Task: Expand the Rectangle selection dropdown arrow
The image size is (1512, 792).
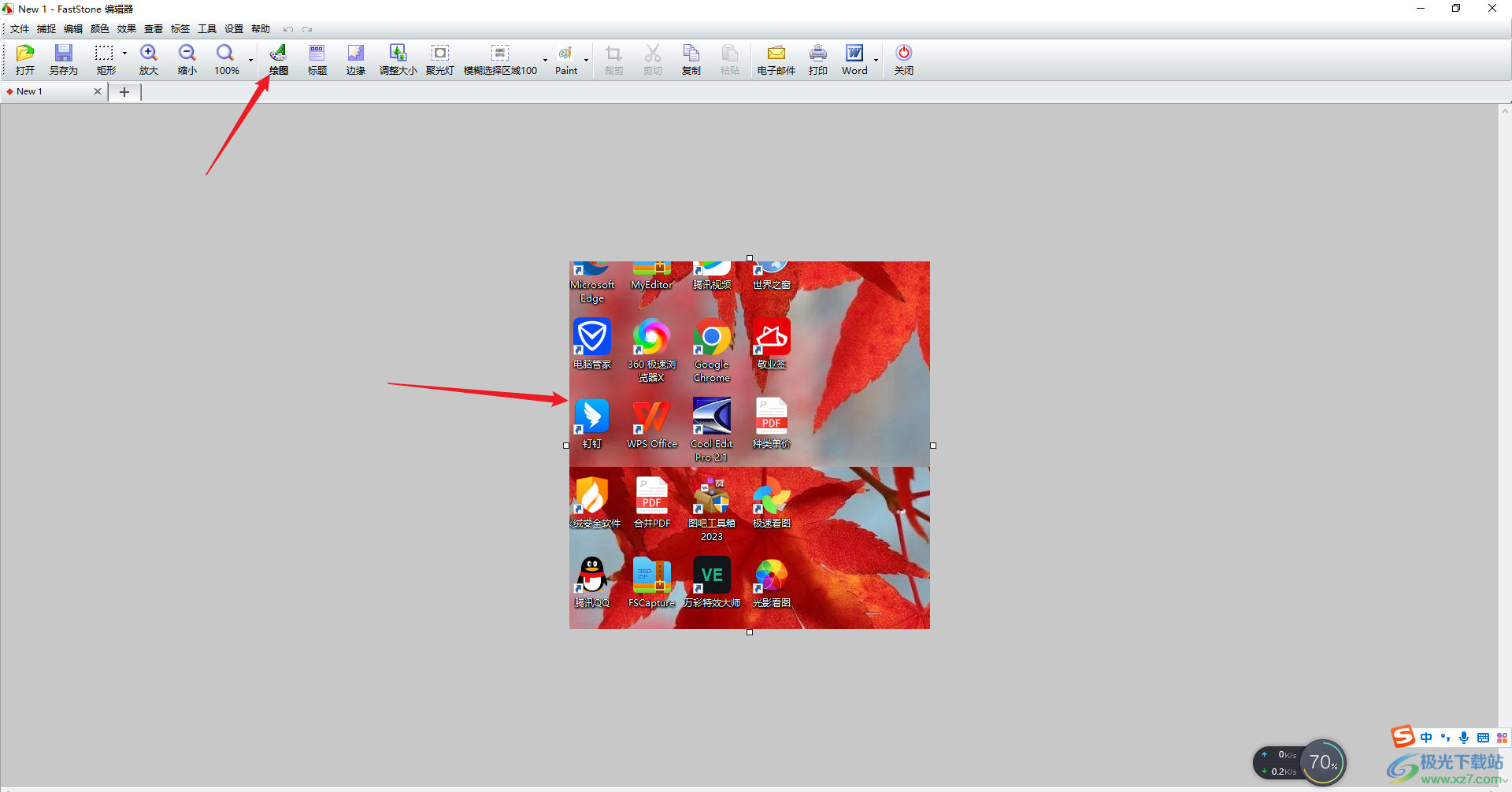Action: pos(124,54)
